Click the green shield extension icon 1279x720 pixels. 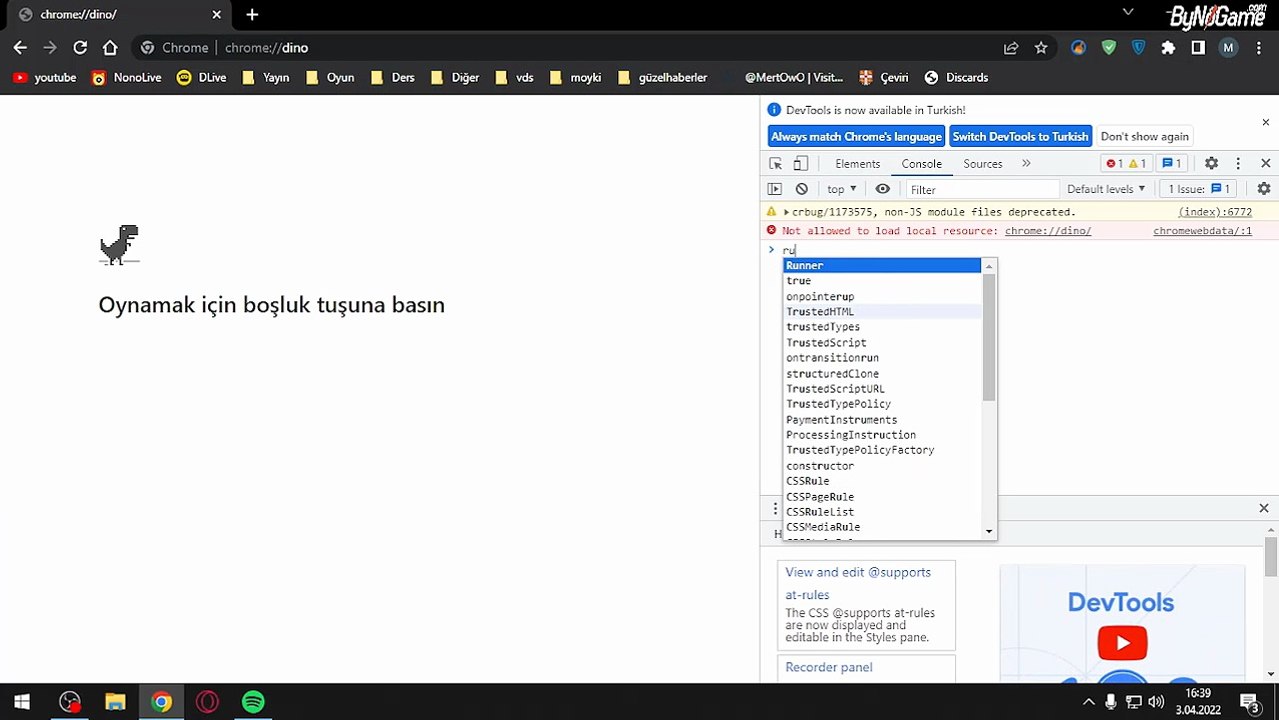(1108, 47)
